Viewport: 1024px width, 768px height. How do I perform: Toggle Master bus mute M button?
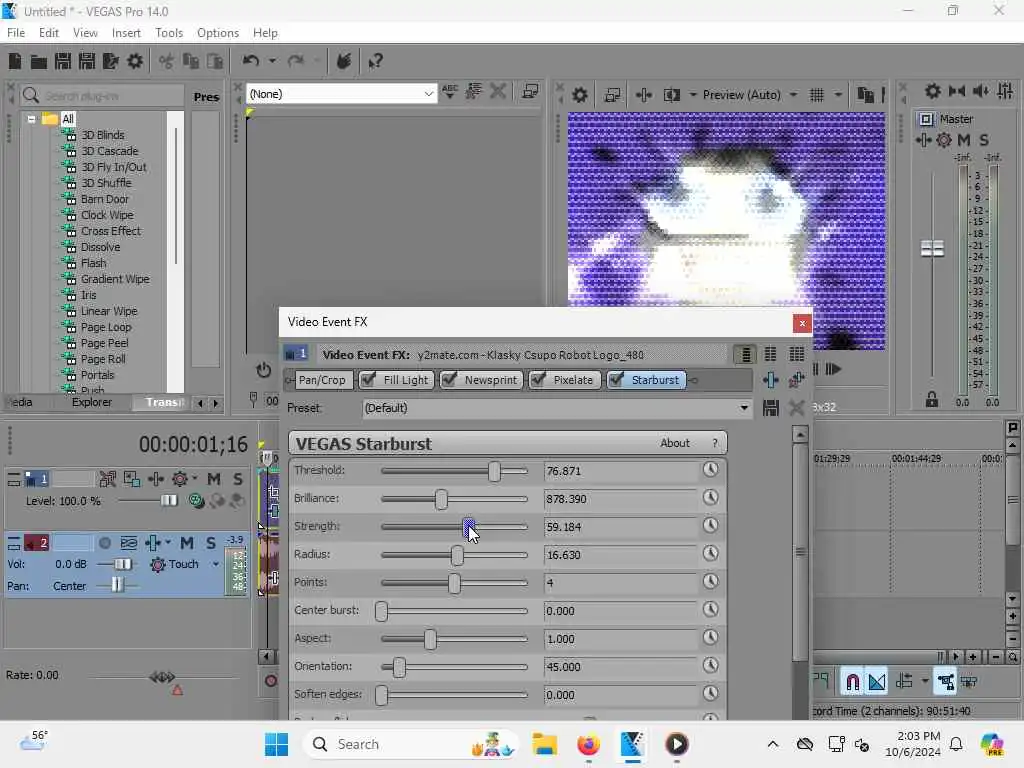click(x=964, y=140)
